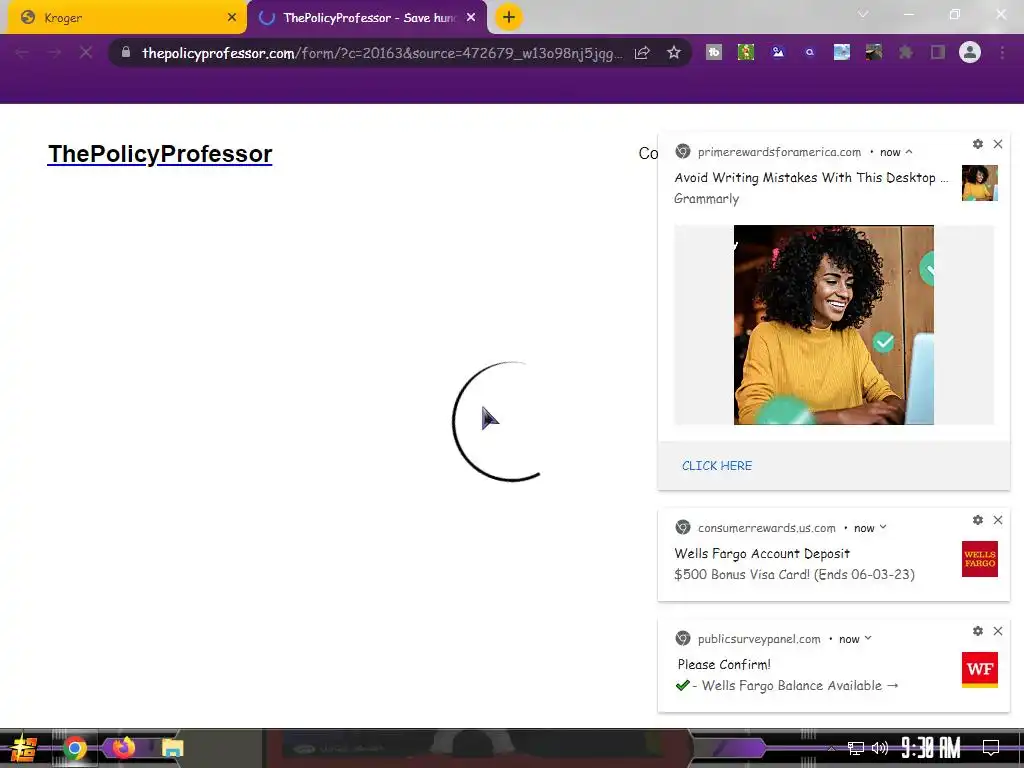Open settings for consumerrewards notification
1024x768 pixels.
coord(978,520)
